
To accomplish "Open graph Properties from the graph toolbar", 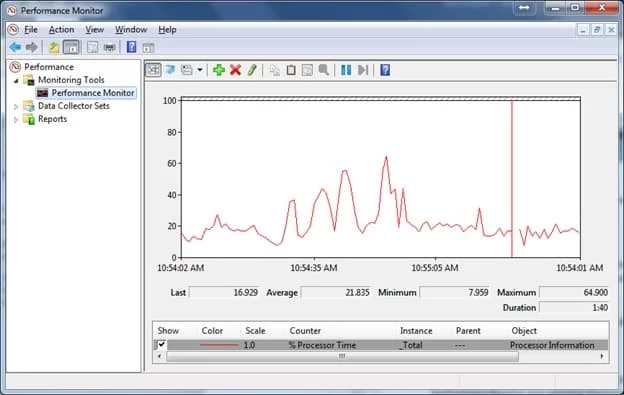I will point(307,70).
